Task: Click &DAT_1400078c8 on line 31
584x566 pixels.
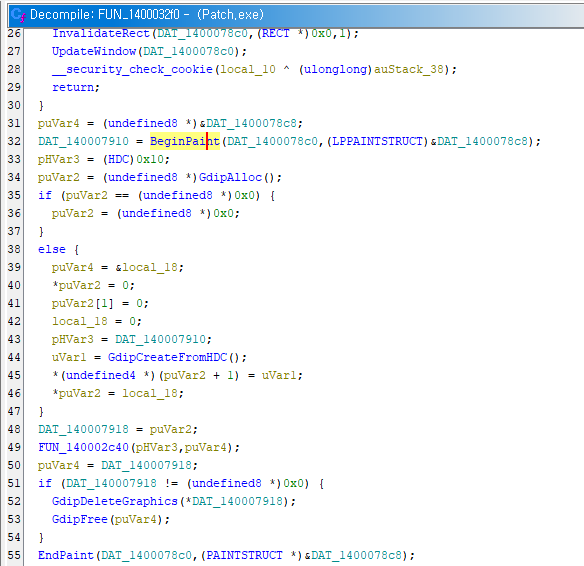Action: point(248,123)
